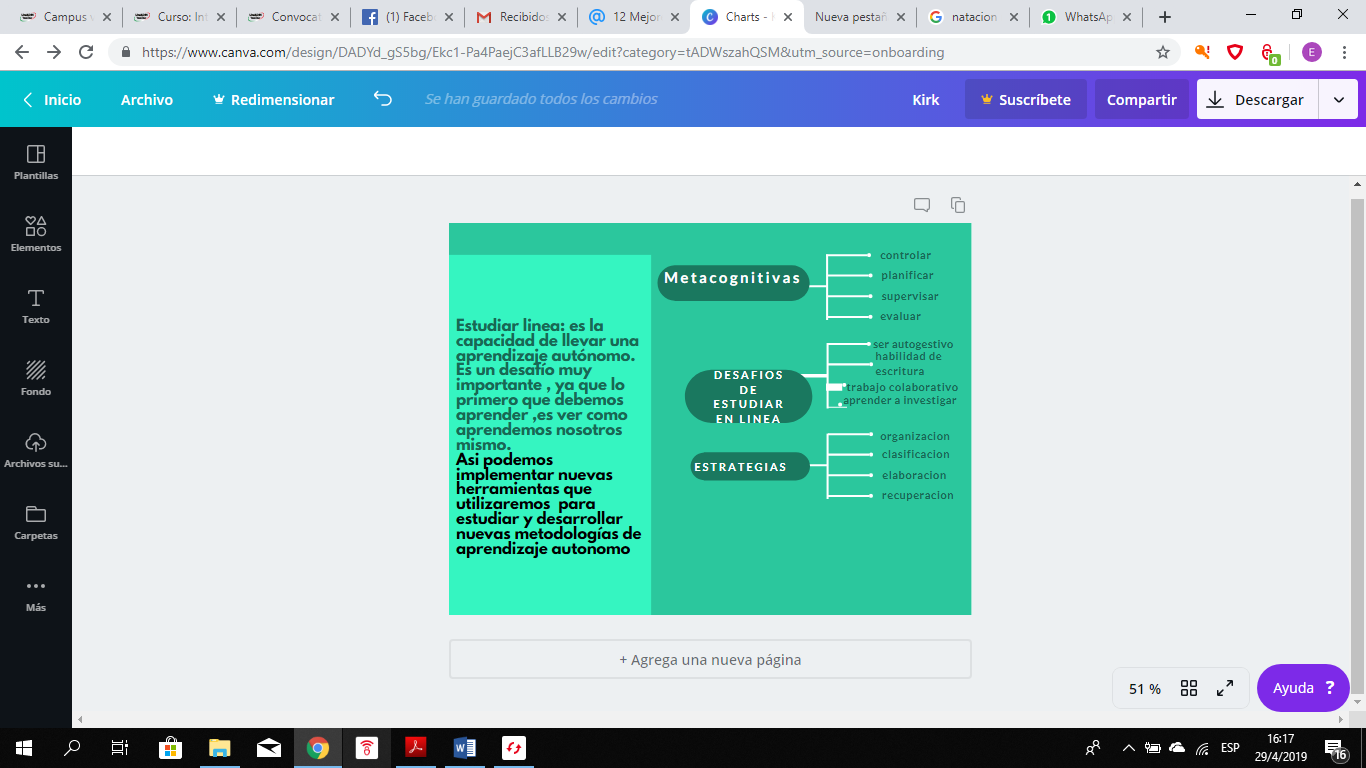Open the Plantillas templates panel
The height and width of the screenshot is (768, 1366).
(36, 162)
